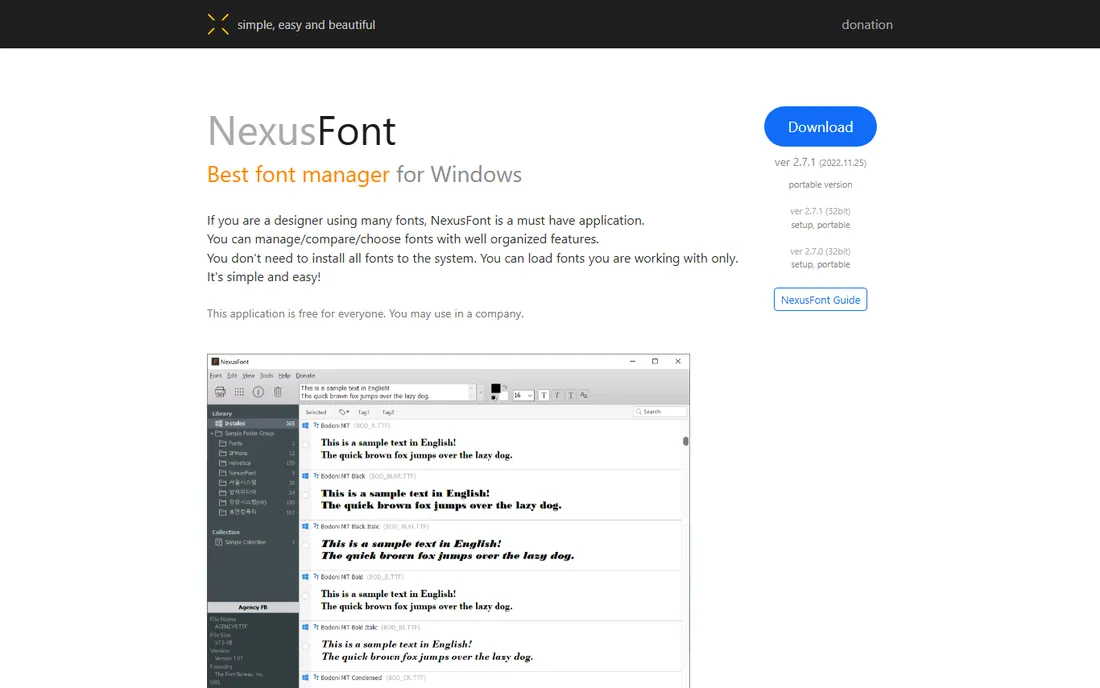Tick the selection circle for Bodoni MT Bold Italic
The width and height of the screenshot is (1100, 688).
pyautogui.click(x=305, y=647)
